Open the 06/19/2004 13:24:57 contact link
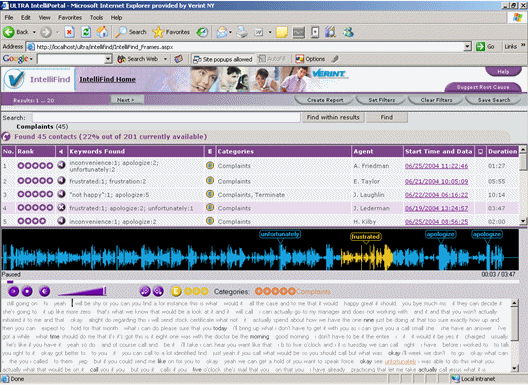Screen dimensions: 528x385 (x=436, y=208)
